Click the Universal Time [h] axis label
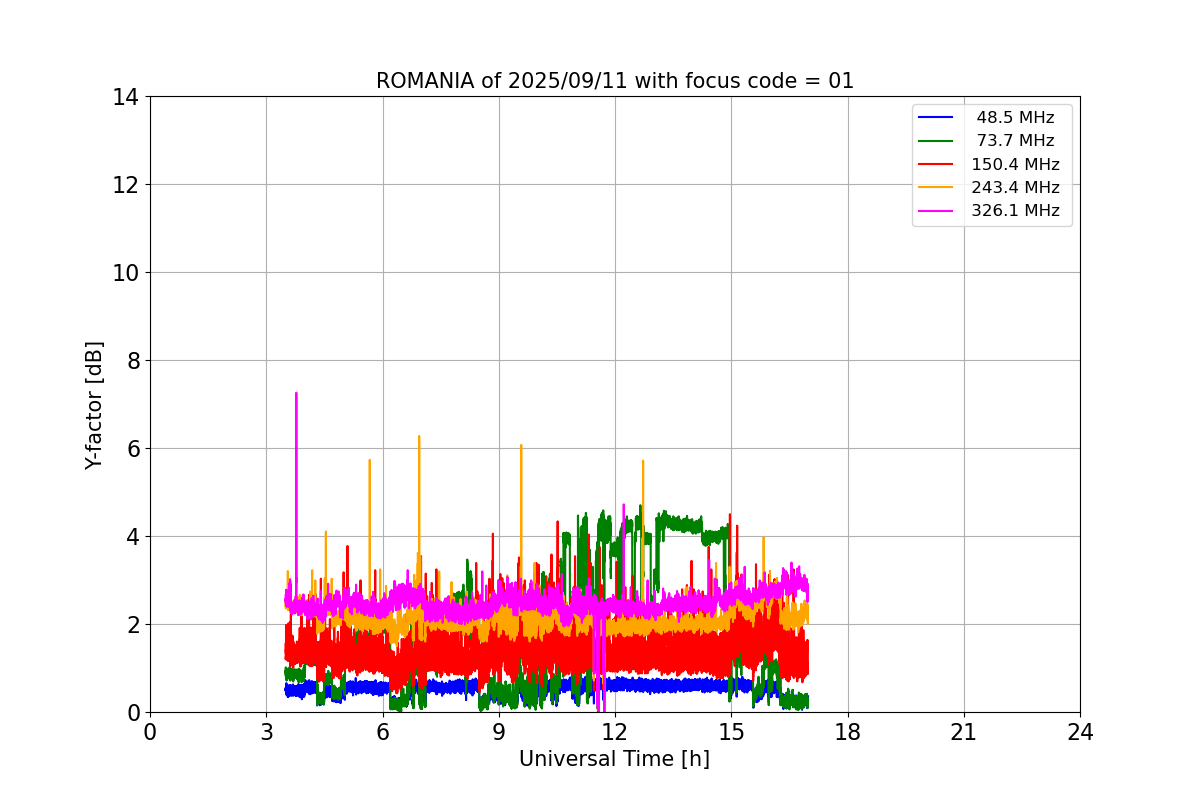The width and height of the screenshot is (1200, 800). pos(614,759)
